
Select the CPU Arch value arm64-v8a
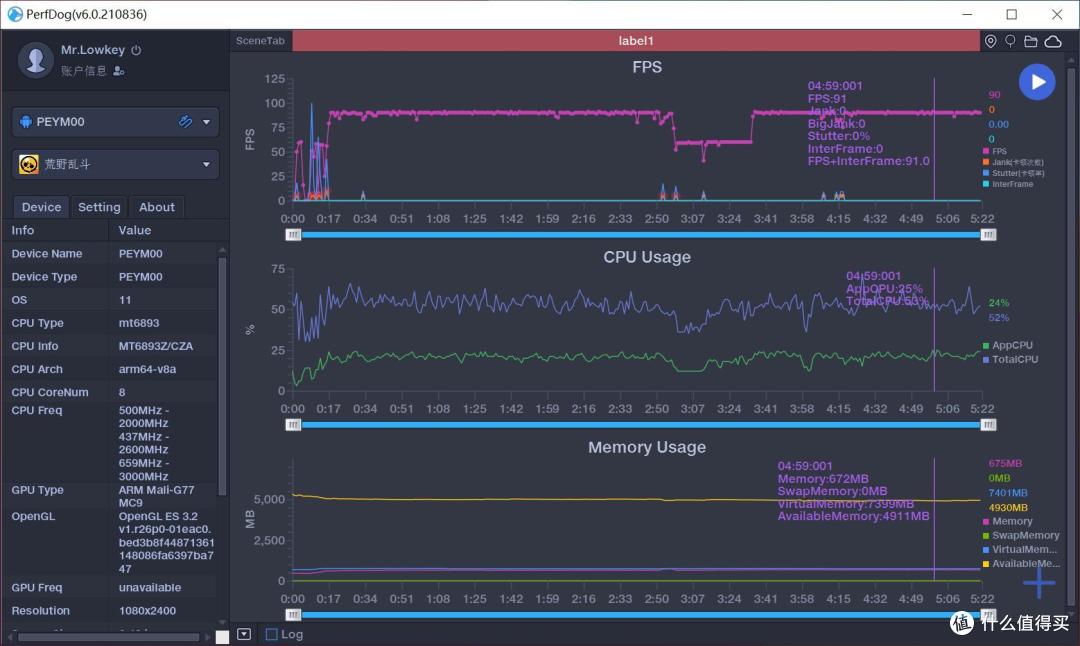click(147, 369)
